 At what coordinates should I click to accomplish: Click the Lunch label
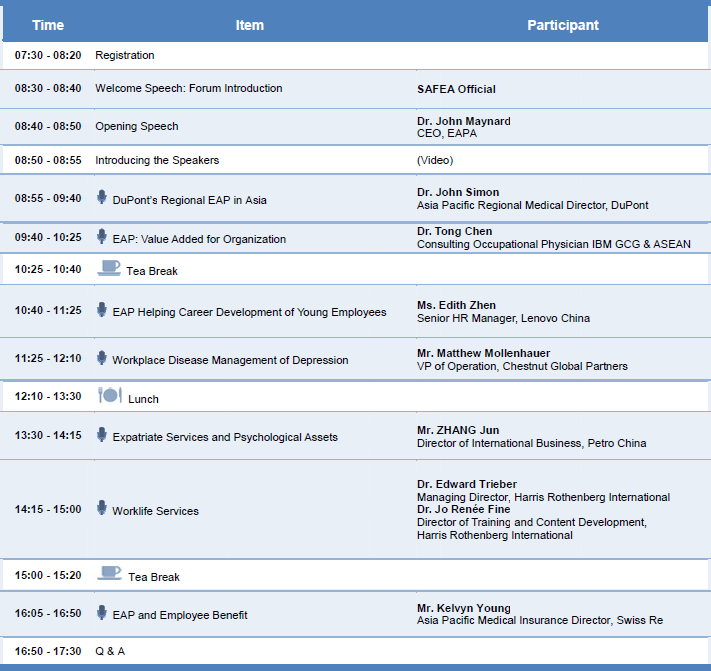[x=143, y=399]
